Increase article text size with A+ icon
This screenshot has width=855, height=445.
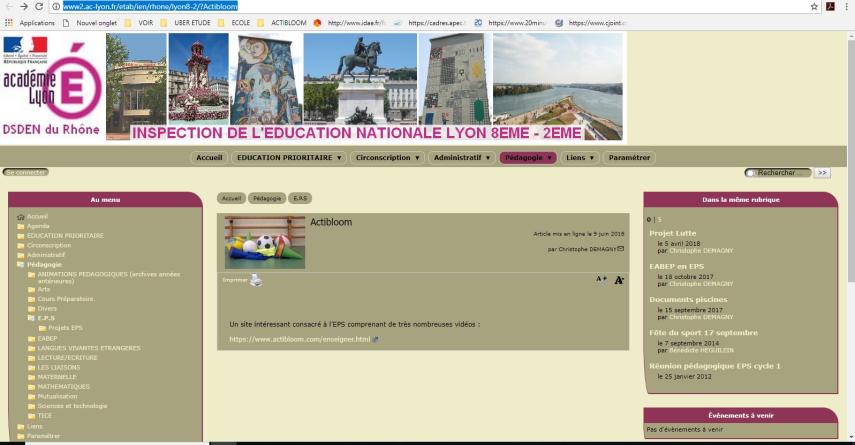pyautogui.click(x=601, y=280)
